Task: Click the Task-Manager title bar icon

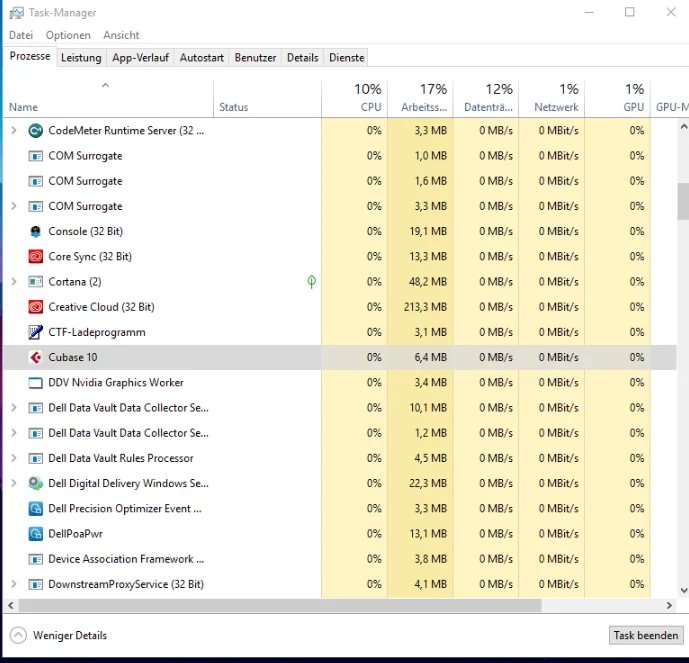Action: [x=17, y=13]
